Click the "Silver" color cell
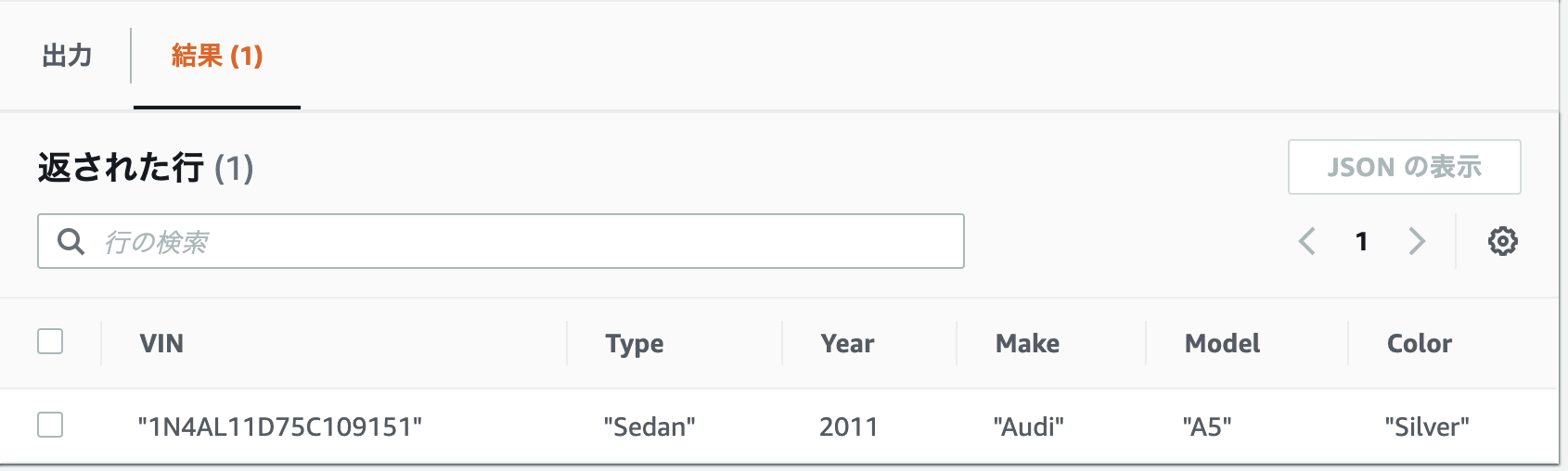This screenshot has height=471, width=1568. (x=1427, y=426)
